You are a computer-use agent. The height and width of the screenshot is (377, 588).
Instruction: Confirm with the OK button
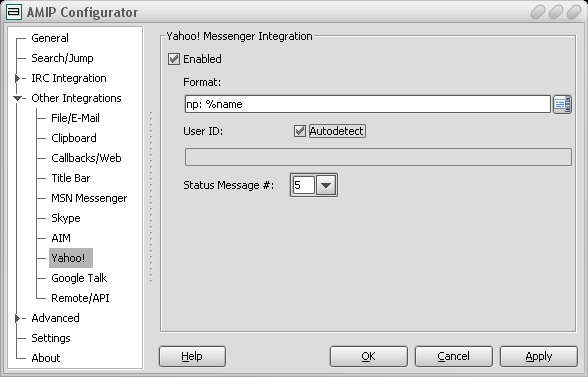369,356
